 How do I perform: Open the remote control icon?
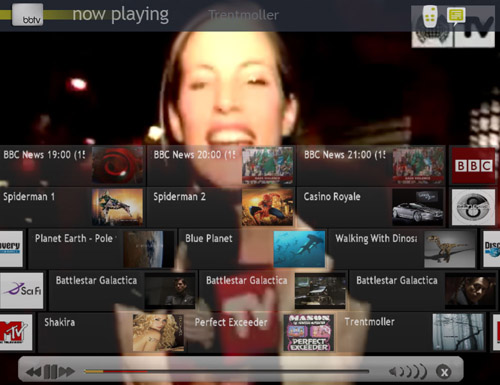[x=430, y=17]
